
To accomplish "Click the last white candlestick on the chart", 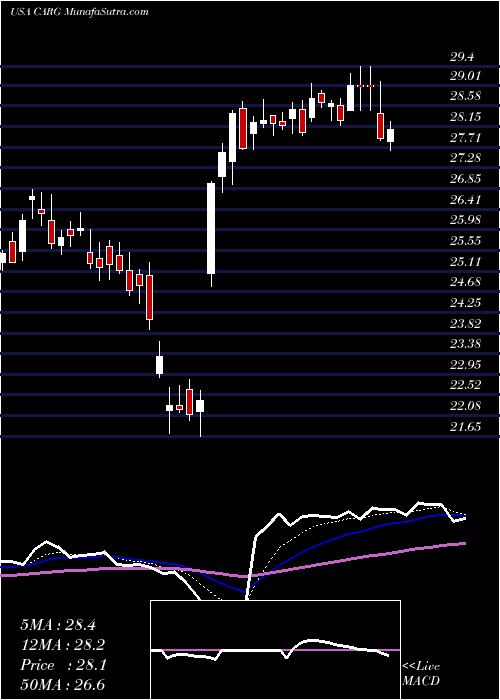I will (391, 136).
